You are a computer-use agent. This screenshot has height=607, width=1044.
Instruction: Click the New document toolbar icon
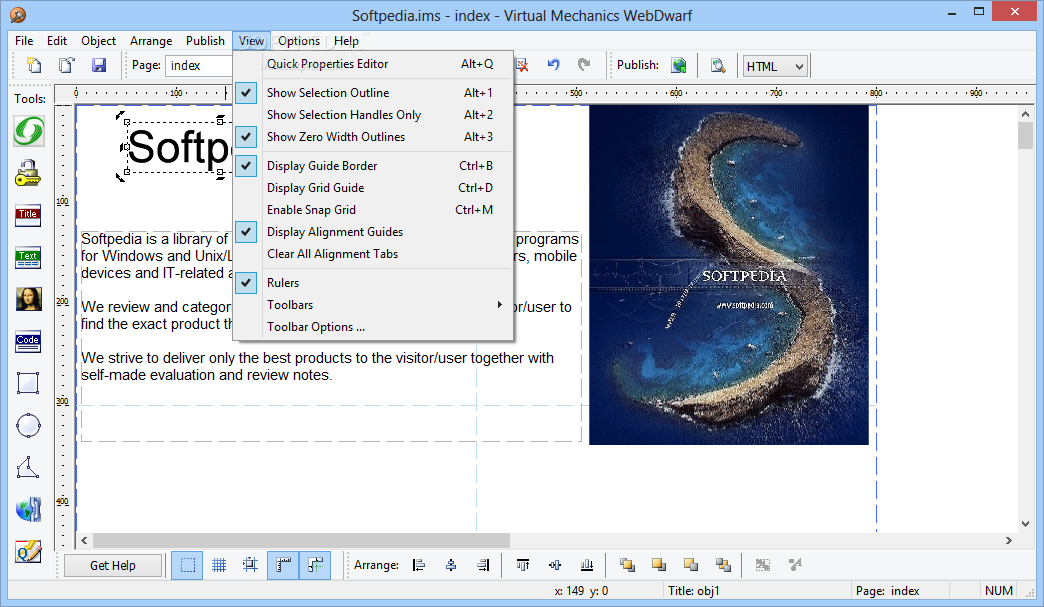(33, 65)
